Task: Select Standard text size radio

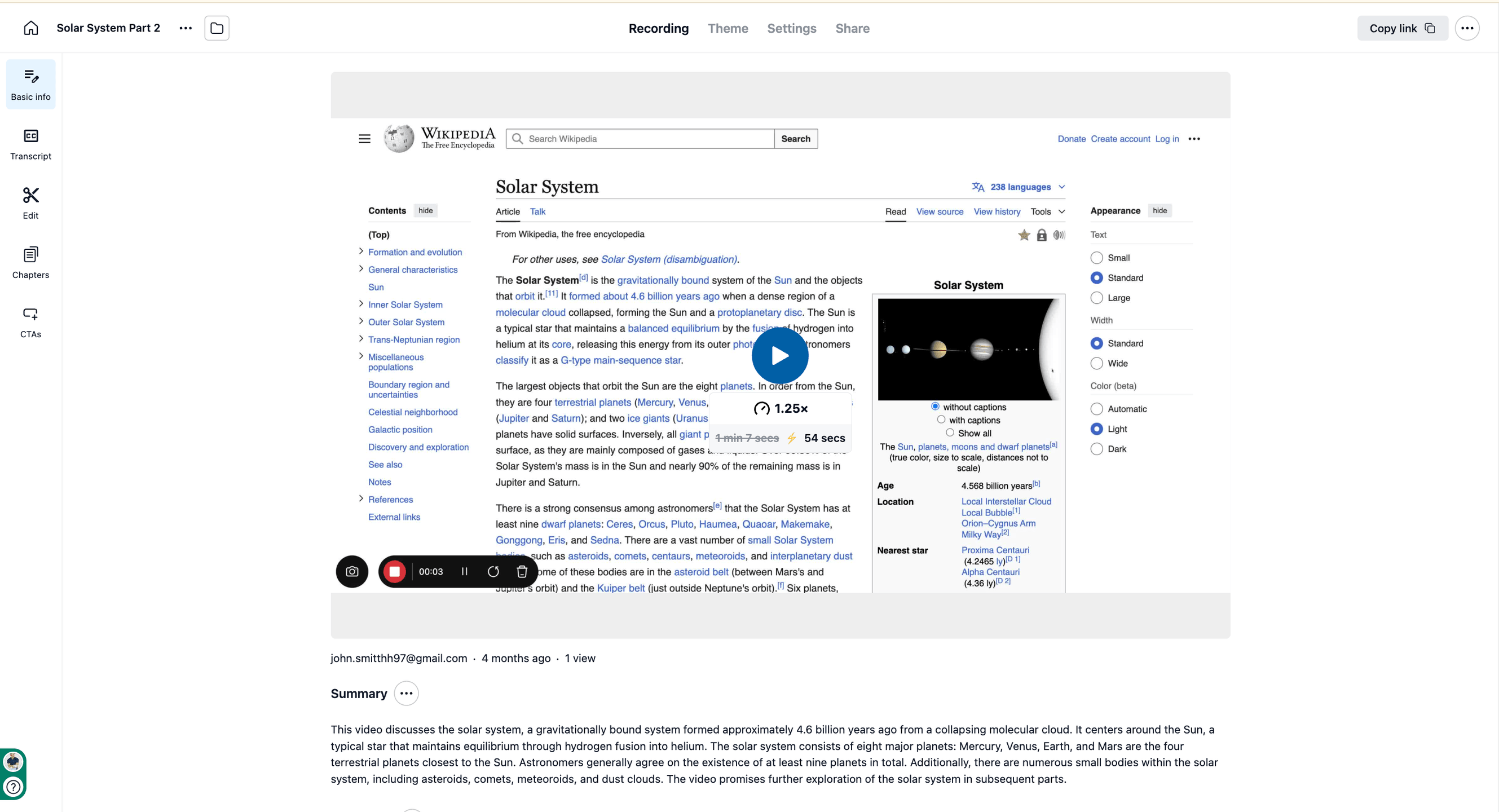Action: (x=1096, y=277)
